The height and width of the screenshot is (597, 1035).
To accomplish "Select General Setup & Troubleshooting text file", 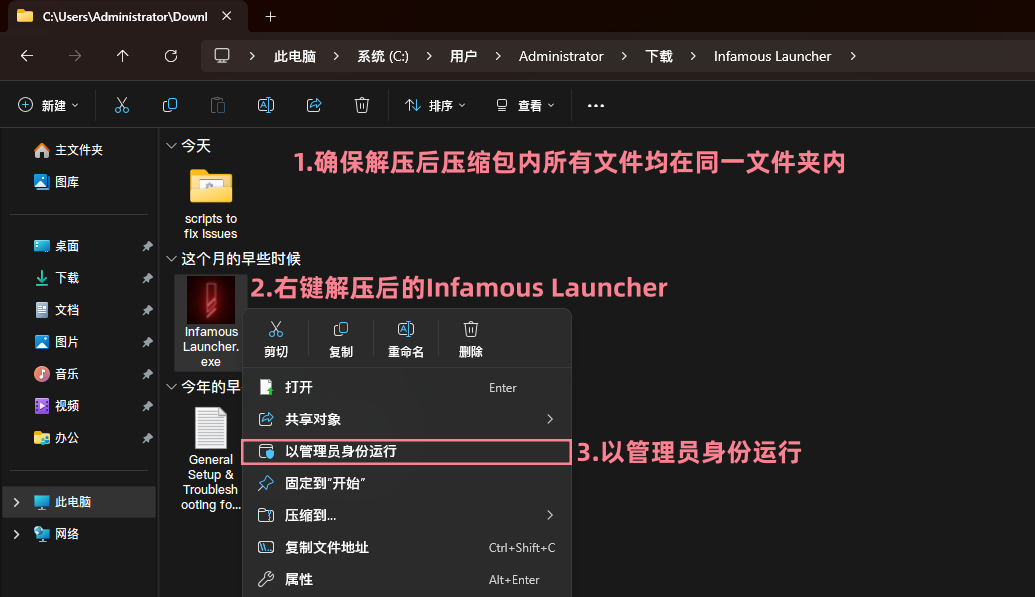I will tap(211, 459).
